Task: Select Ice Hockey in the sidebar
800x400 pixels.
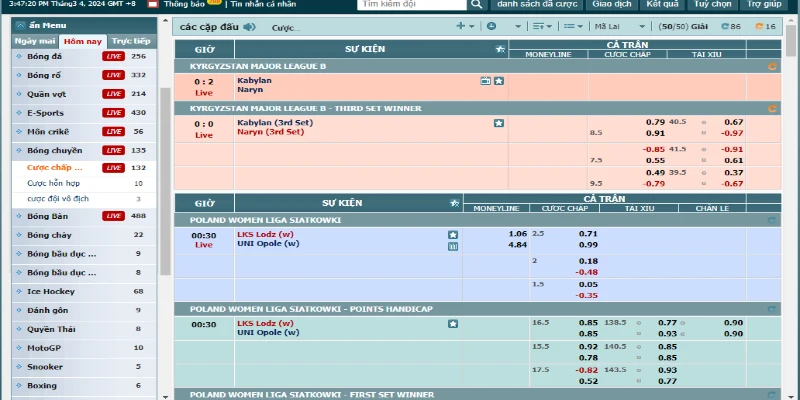Action: coord(84,292)
